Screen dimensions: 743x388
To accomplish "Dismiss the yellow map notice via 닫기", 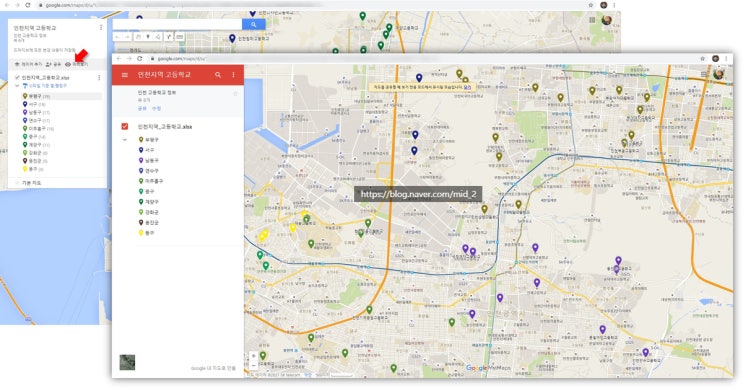I will (467, 88).
